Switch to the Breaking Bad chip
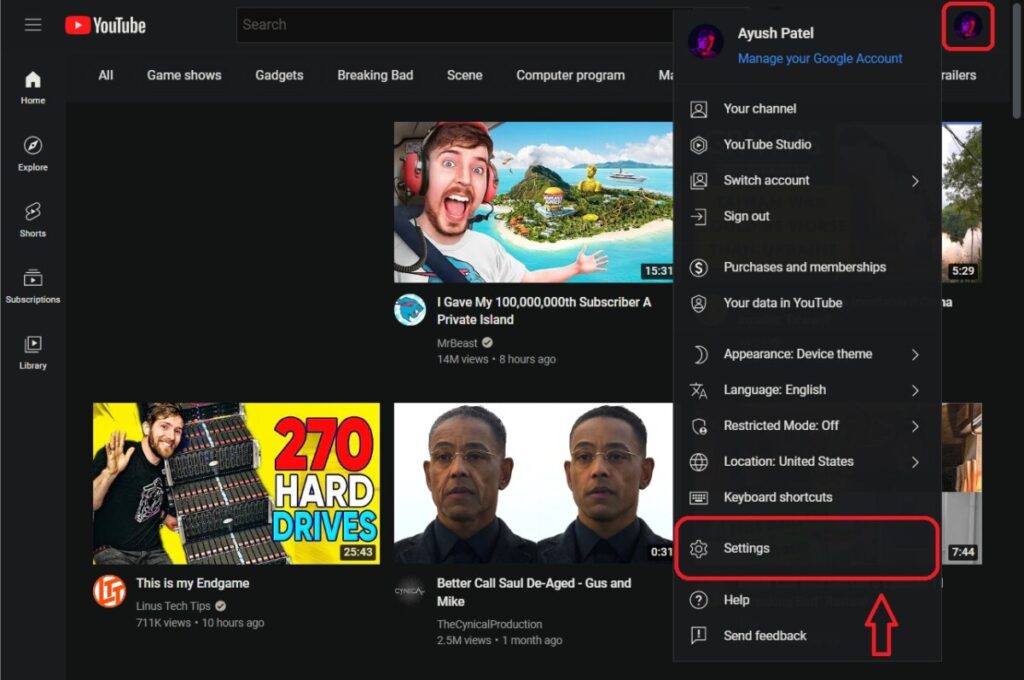1024x680 pixels. pyautogui.click(x=375, y=75)
